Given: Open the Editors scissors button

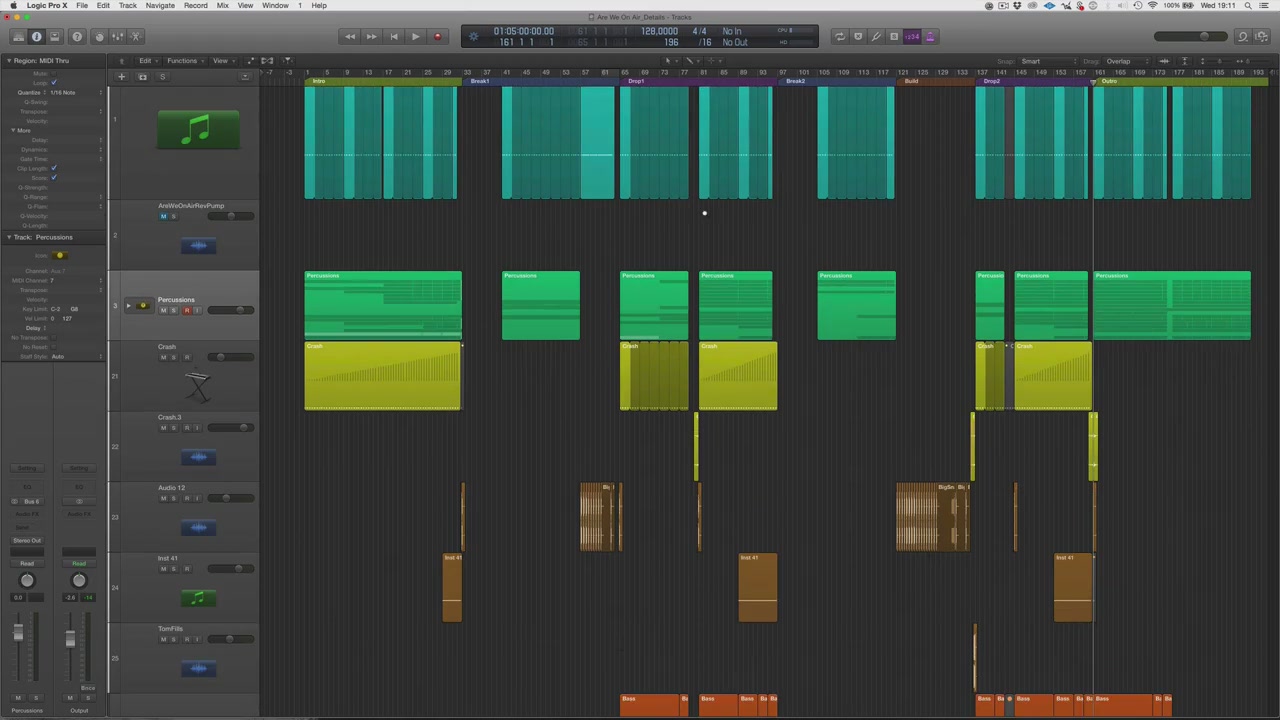Looking at the screenshot, I should click(x=136, y=37).
